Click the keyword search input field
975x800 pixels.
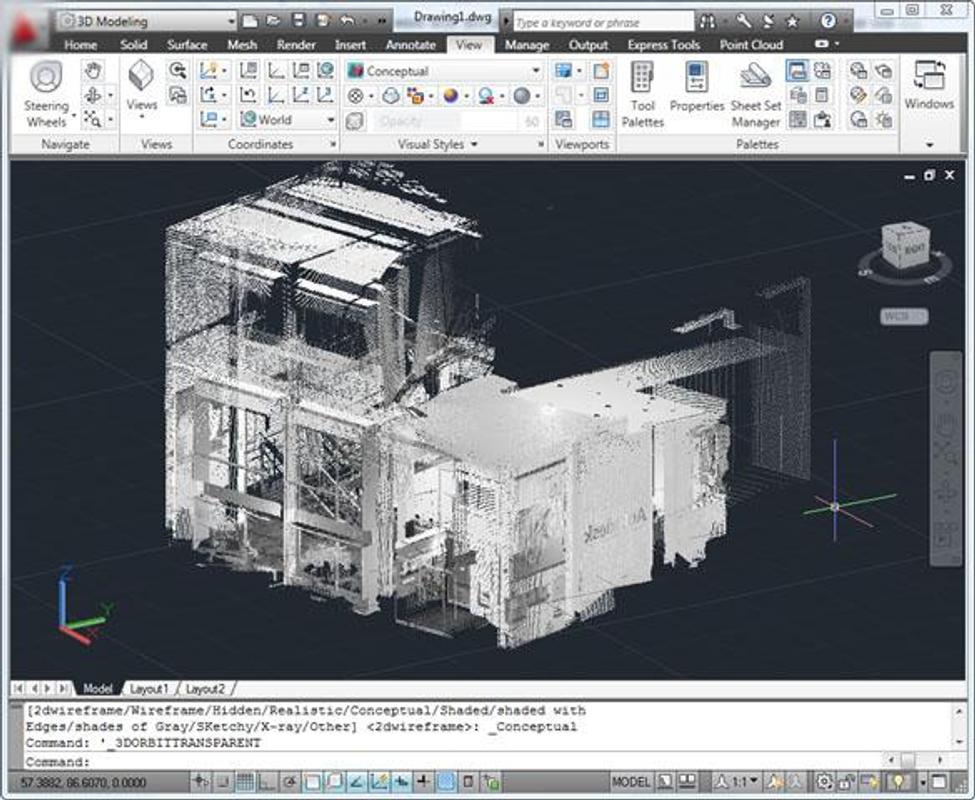[x=603, y=22]
